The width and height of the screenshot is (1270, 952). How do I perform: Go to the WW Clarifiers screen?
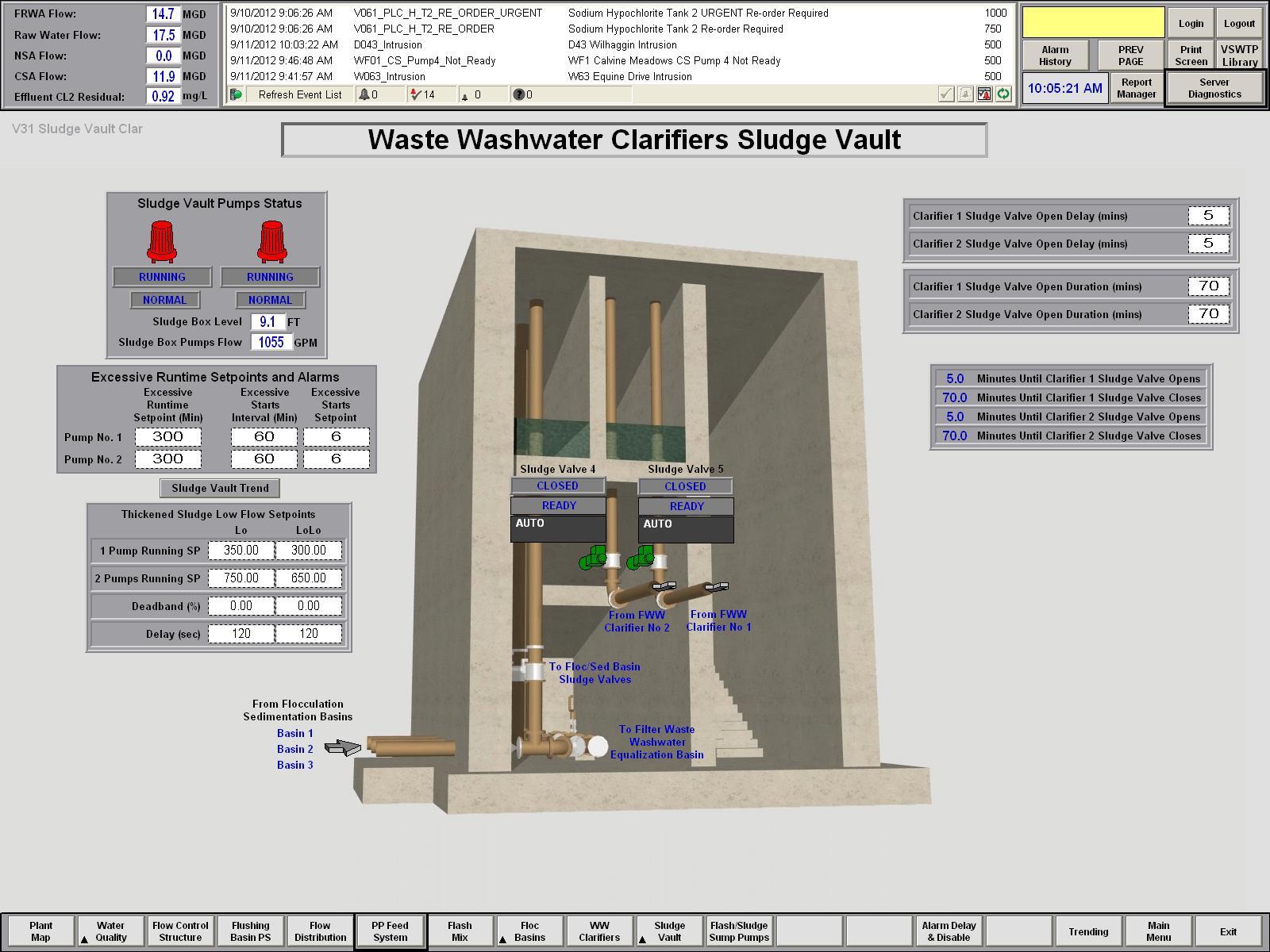599,931
